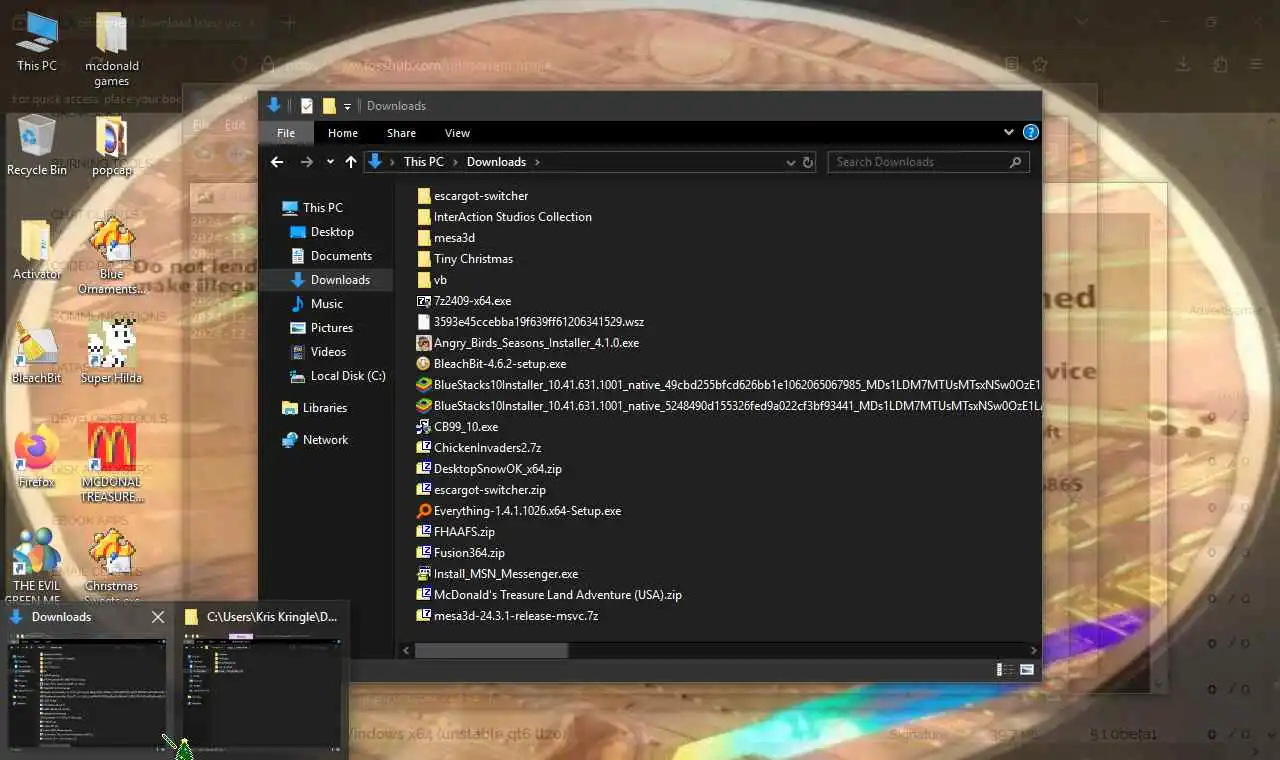
Task: Select Libraries in the navigation pane
Action: click(x=314, y=408)
